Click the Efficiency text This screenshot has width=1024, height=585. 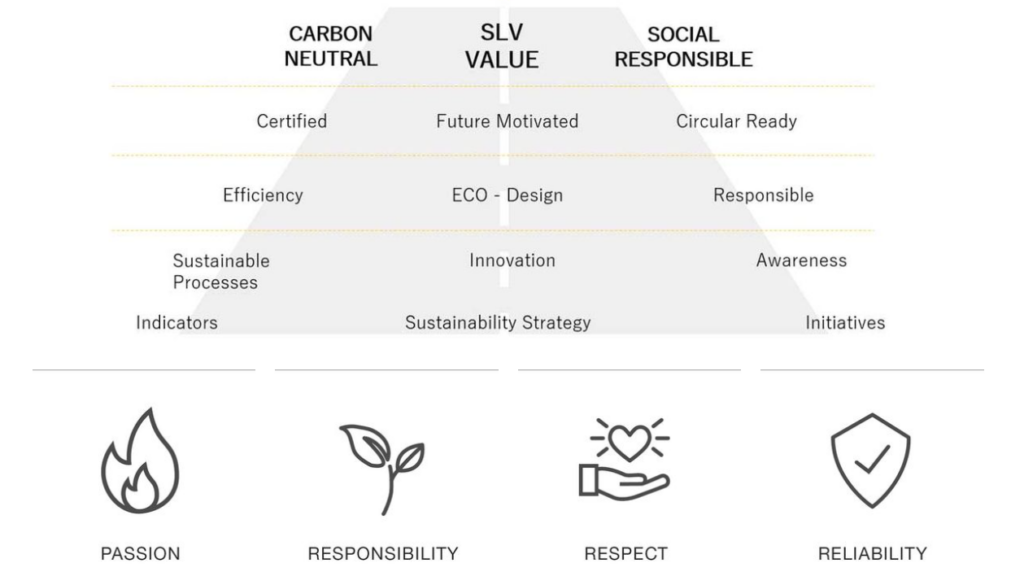263,195
